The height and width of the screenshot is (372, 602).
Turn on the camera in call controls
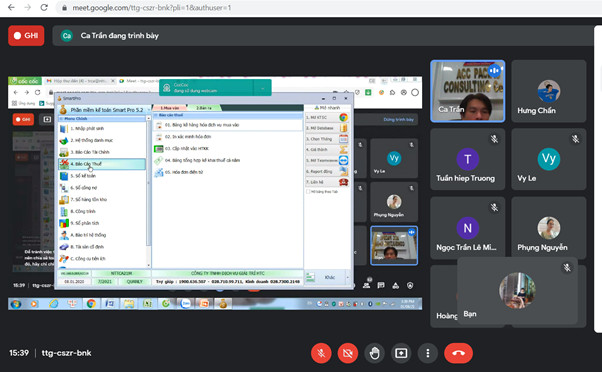[347, 353]
